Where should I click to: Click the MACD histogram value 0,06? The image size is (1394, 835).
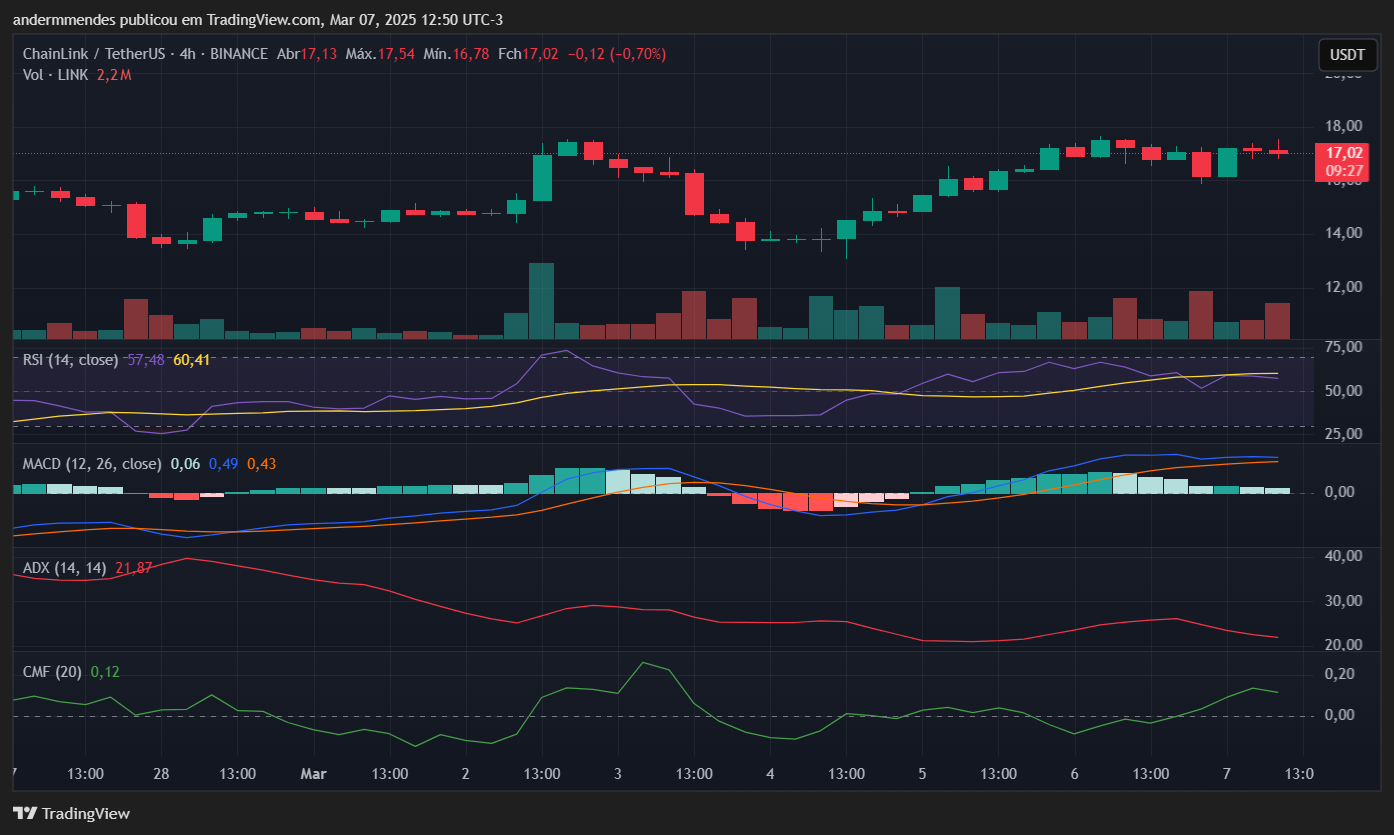click(185, 464)
